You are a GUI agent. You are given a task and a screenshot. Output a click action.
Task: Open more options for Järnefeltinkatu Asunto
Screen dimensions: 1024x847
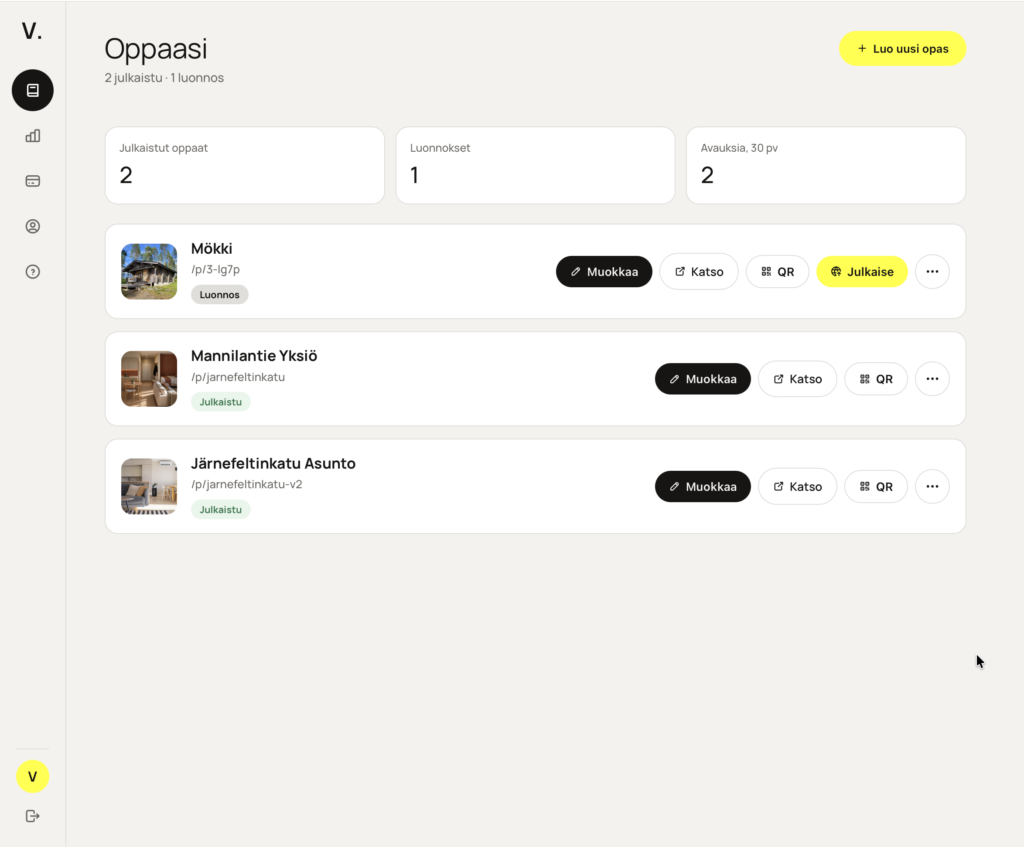point(932,487)
